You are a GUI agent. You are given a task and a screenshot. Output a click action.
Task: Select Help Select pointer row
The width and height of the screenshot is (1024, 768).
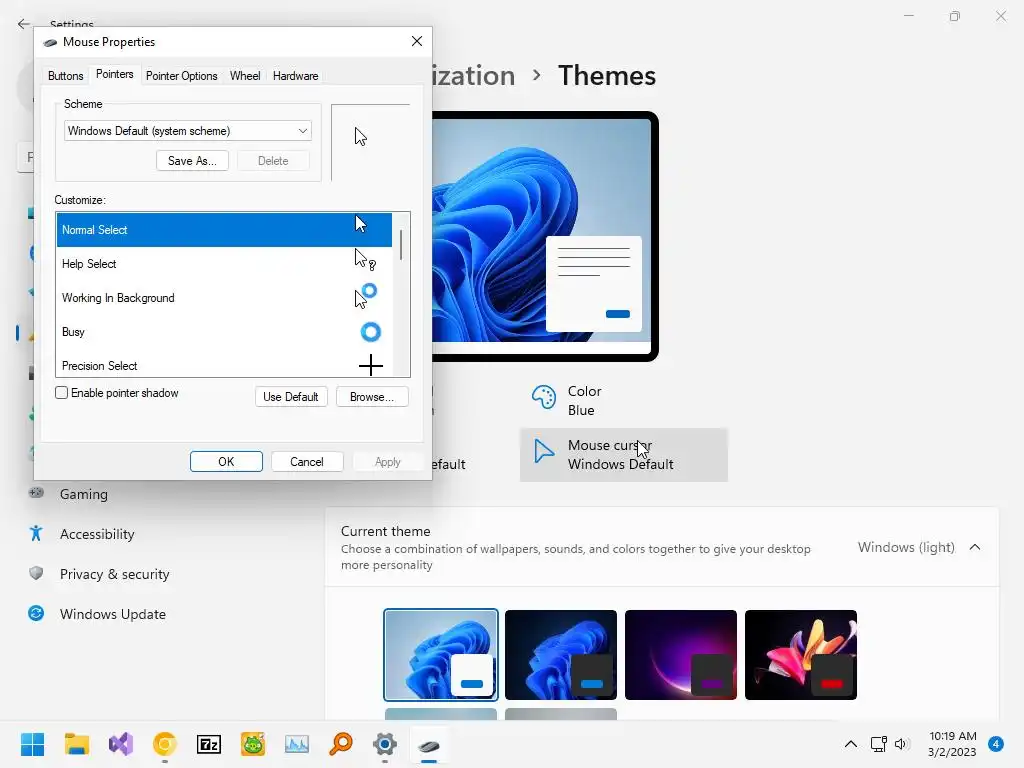tap(224, 264)
